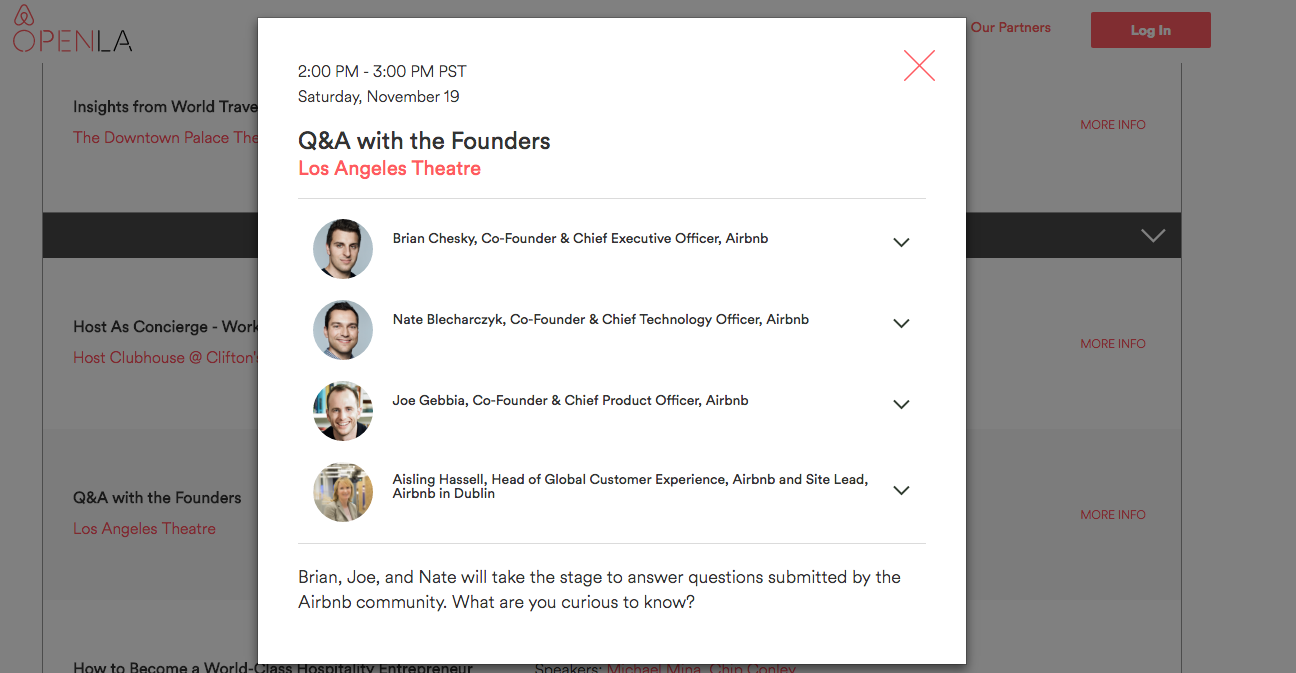Open More Info for World Travel insights session
Screen dimensions: 1296x673
coord(1113,125)
